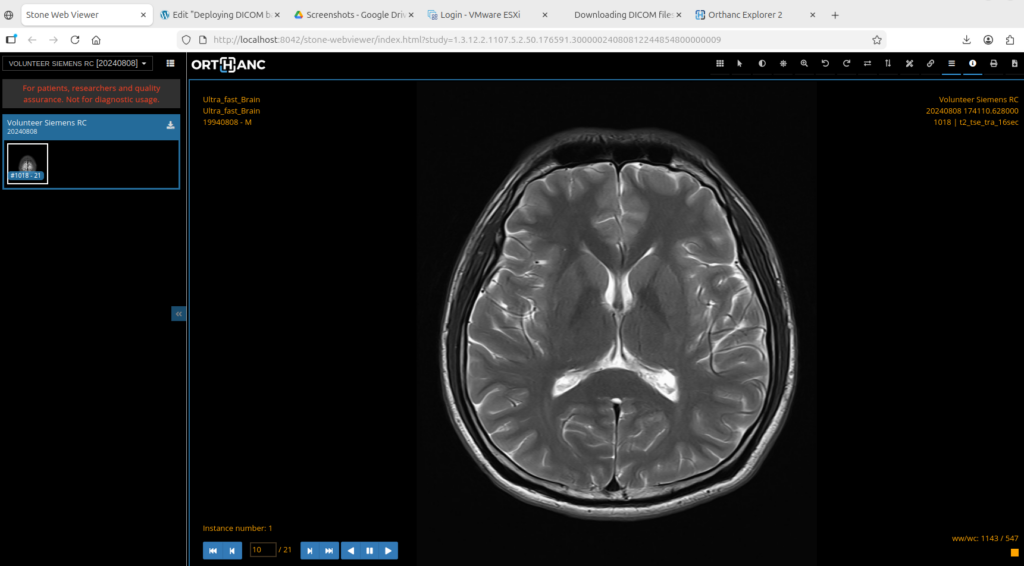Viewport: 1024px width, 566px height.
Task: Select the mouse pointer tool
Action: point(740,63)
